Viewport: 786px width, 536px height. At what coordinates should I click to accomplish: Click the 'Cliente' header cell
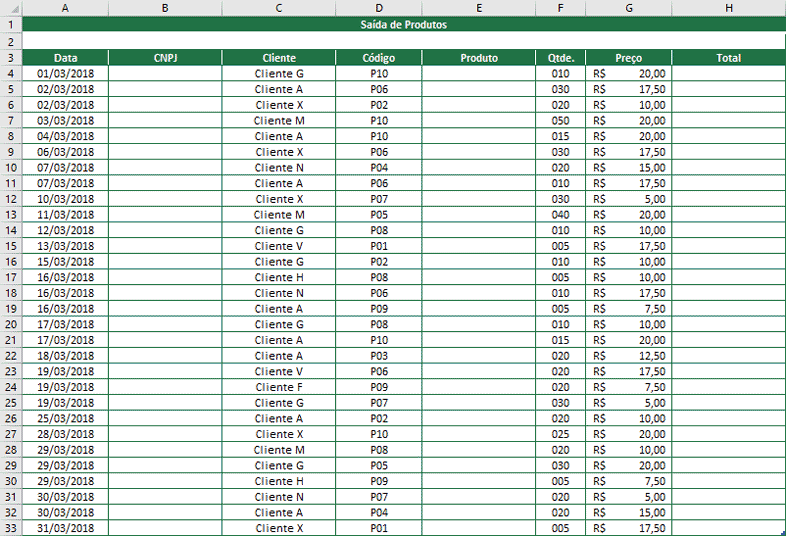pyautogui.click(x=279, y=58)
